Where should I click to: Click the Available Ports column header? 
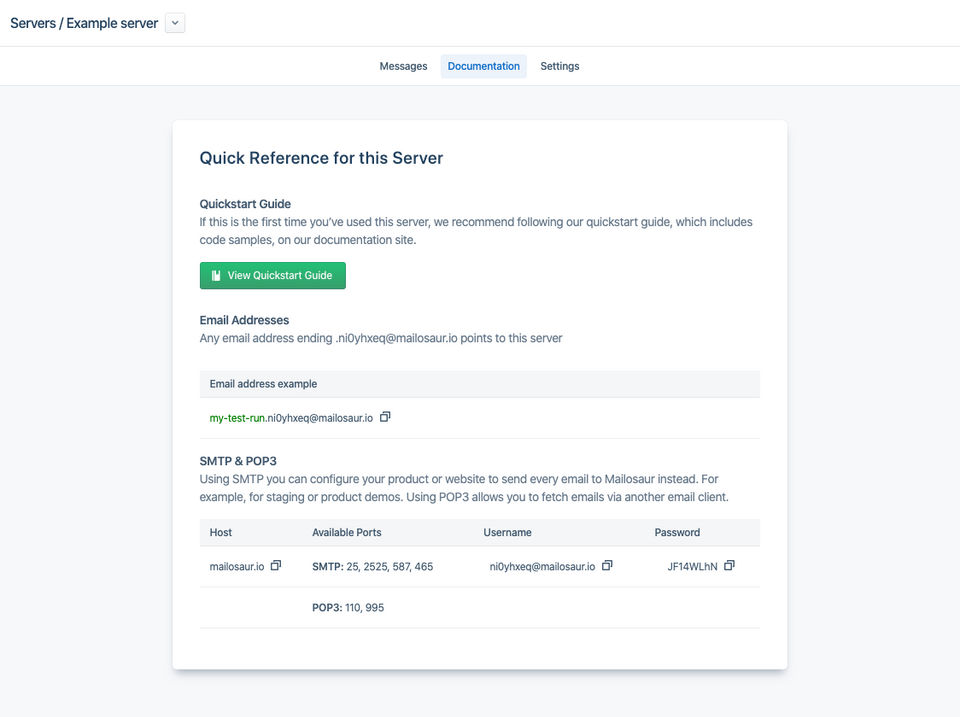pos(347,533)
